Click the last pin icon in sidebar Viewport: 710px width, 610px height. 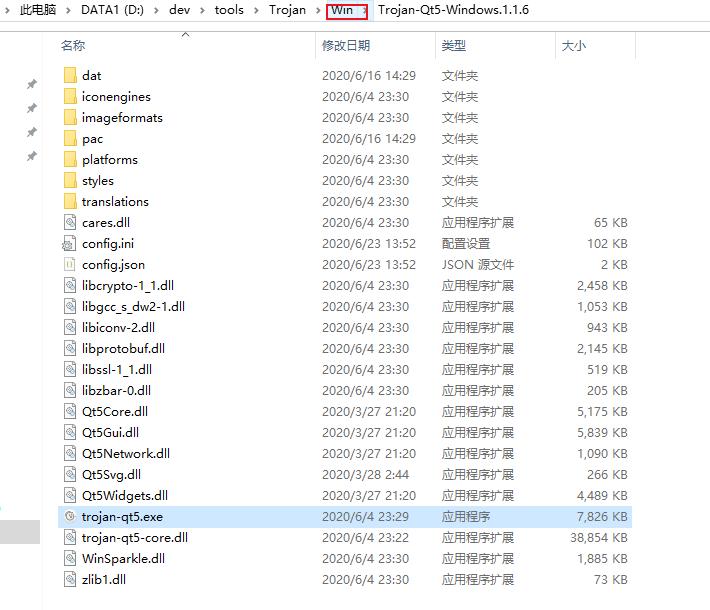32,156
